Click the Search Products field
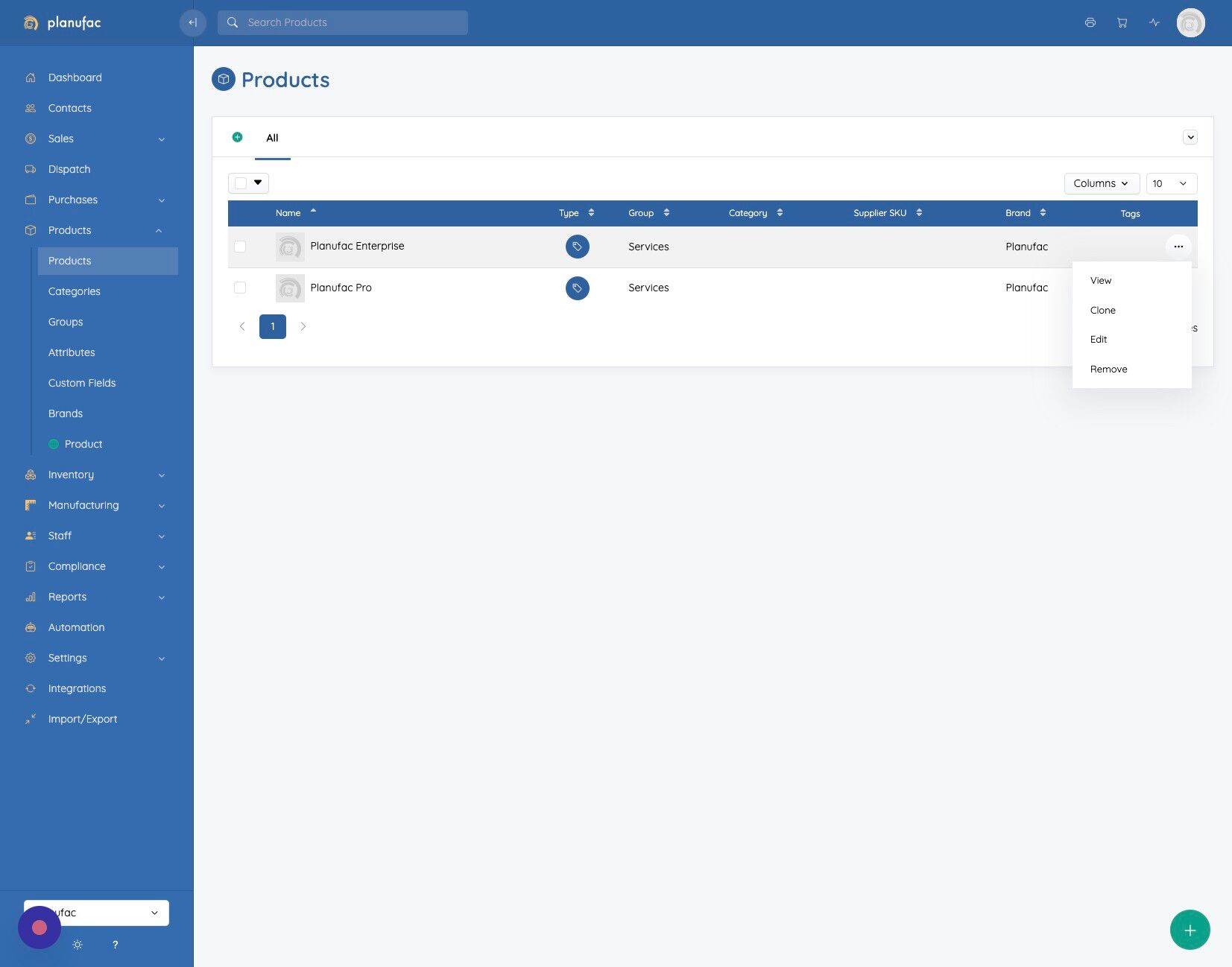 pos(343,22)
